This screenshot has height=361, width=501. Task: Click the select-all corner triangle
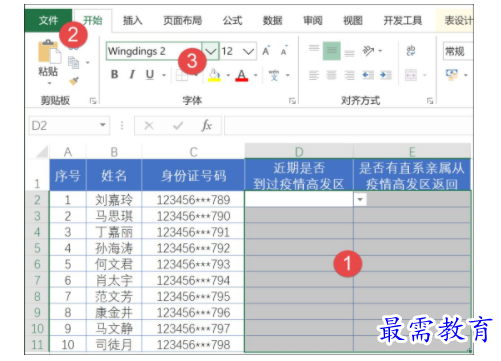[42, 152]
